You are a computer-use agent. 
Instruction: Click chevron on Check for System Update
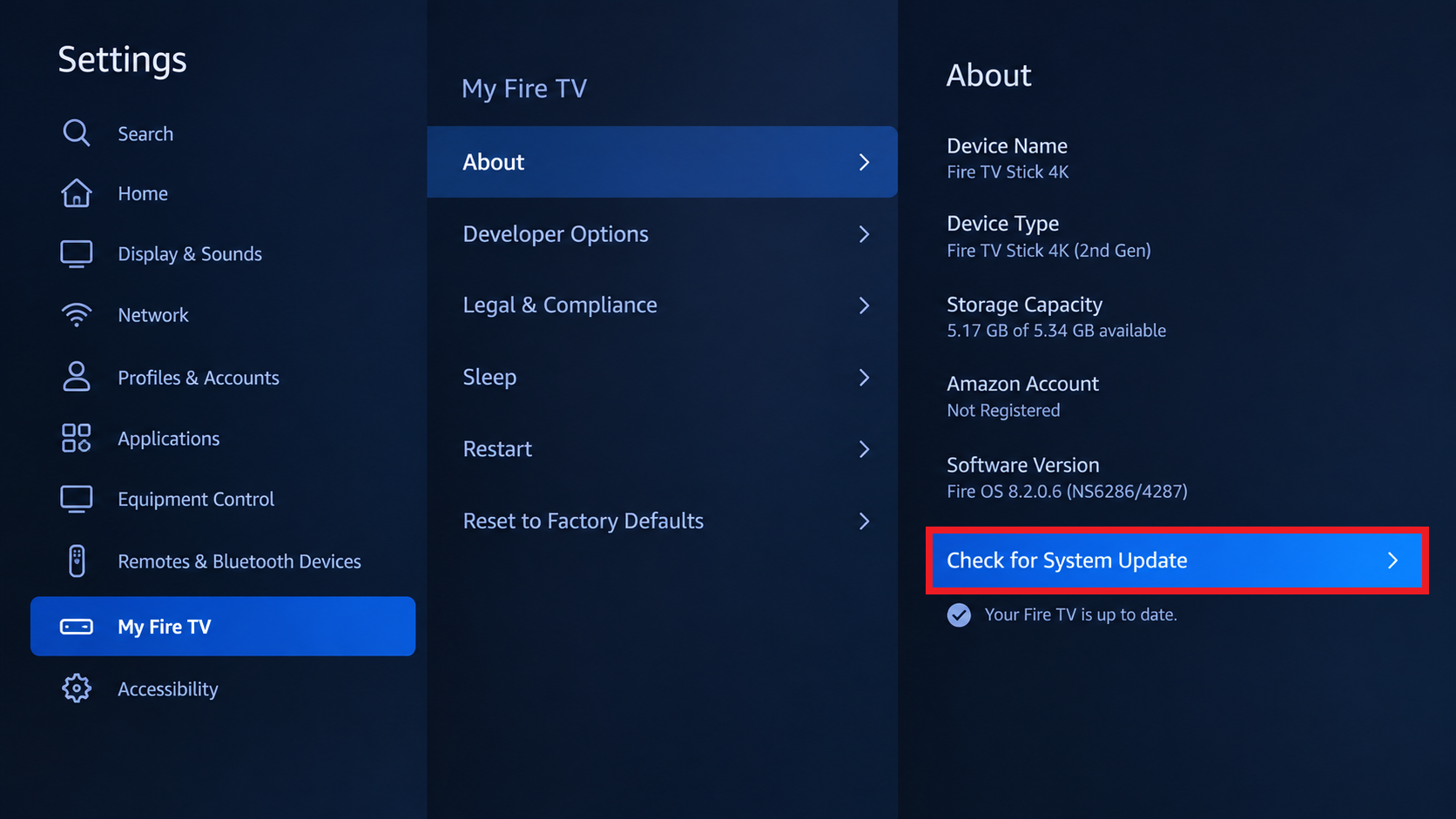pyautogui.click(x=1392, y=561)
